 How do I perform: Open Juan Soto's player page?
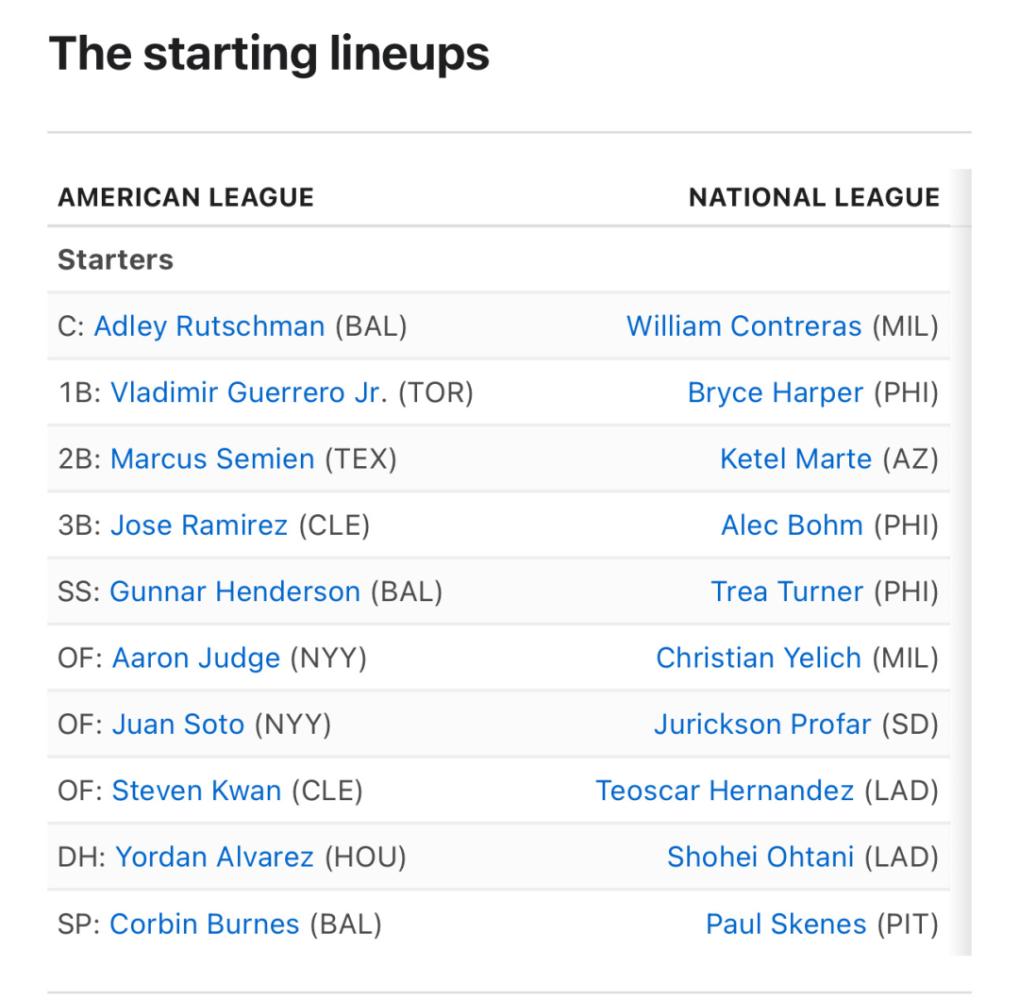click(178, 724)
